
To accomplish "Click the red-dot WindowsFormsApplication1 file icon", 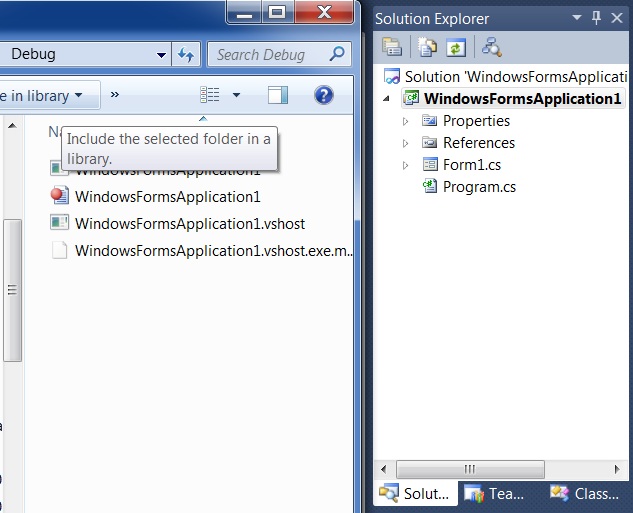I will (x=60, y=196).
